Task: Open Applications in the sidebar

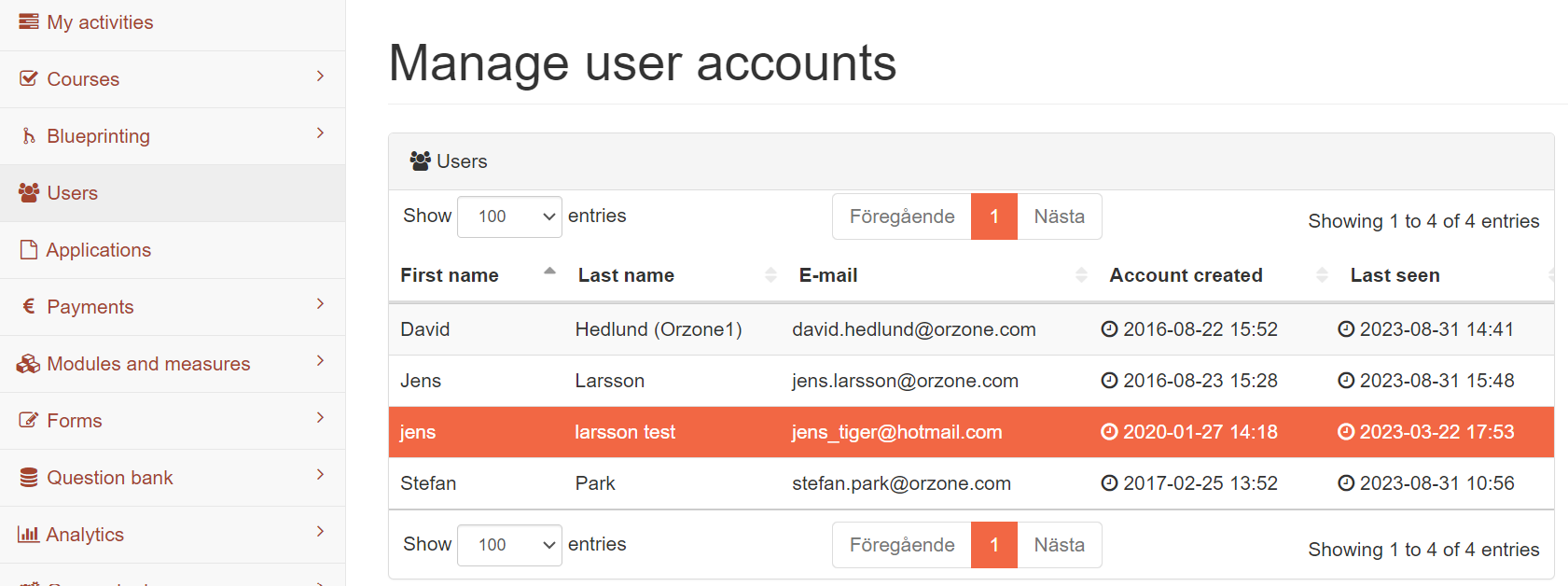Action: [173, 250]
